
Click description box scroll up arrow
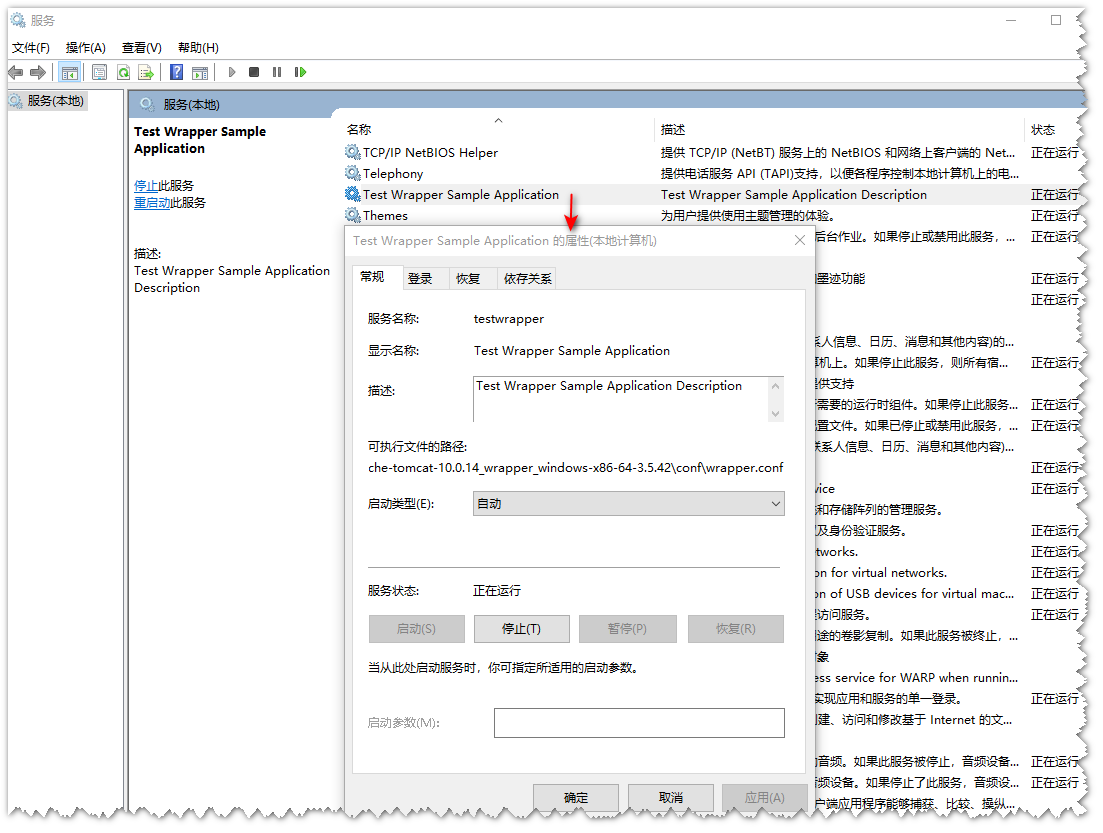[775, 386]
